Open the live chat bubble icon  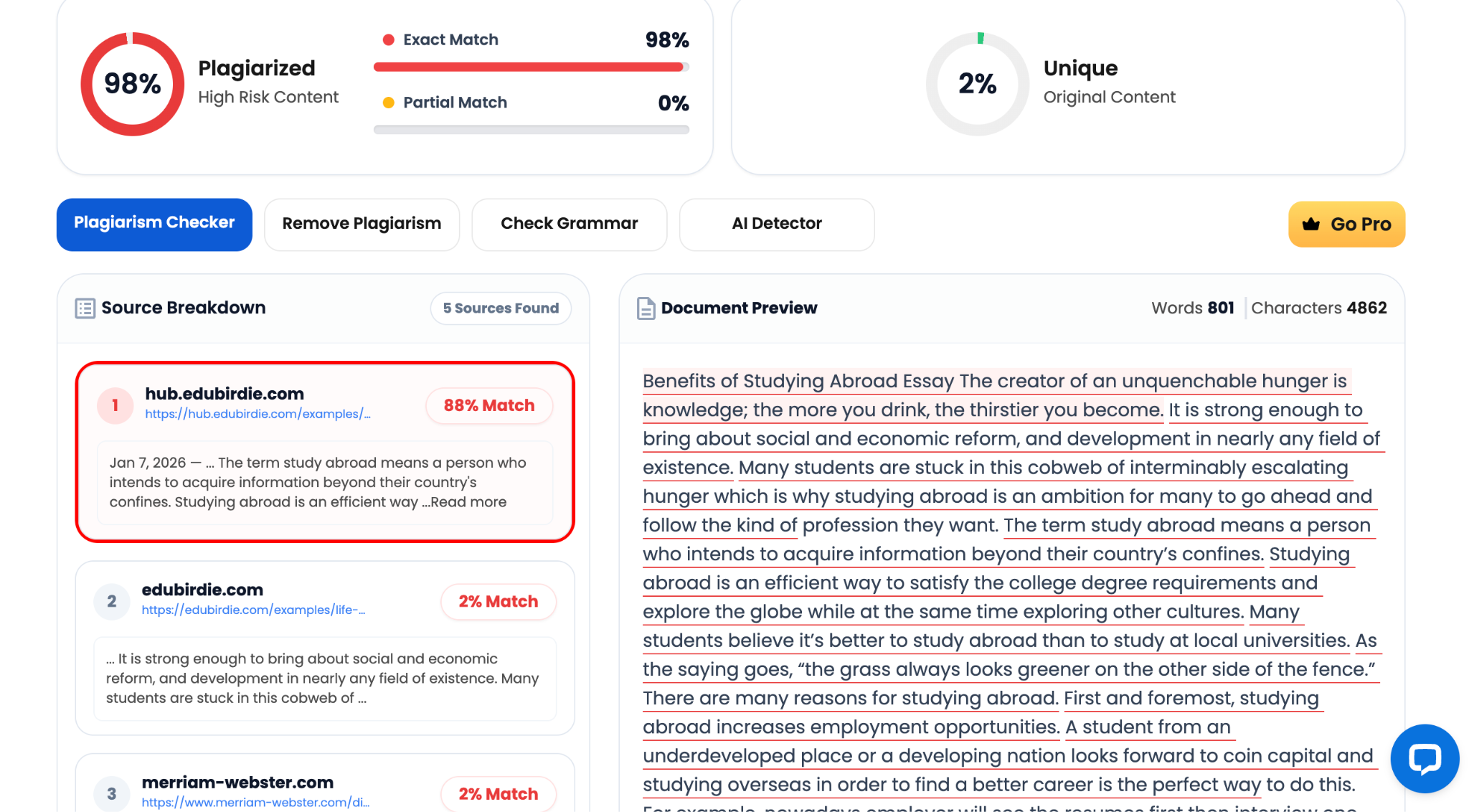click(x=1425, y=758)
